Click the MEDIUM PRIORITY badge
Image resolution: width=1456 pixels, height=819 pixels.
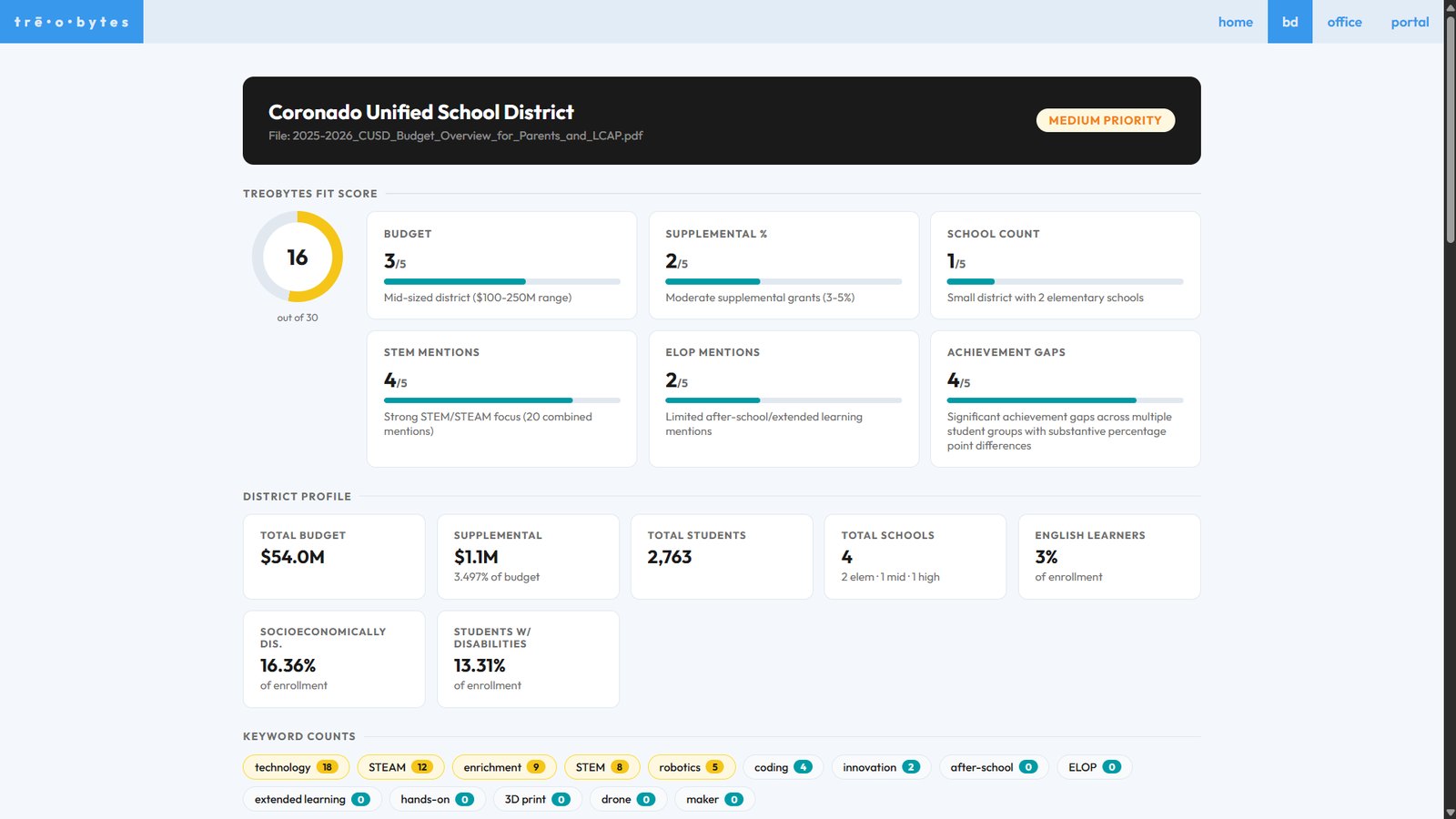1105,120
